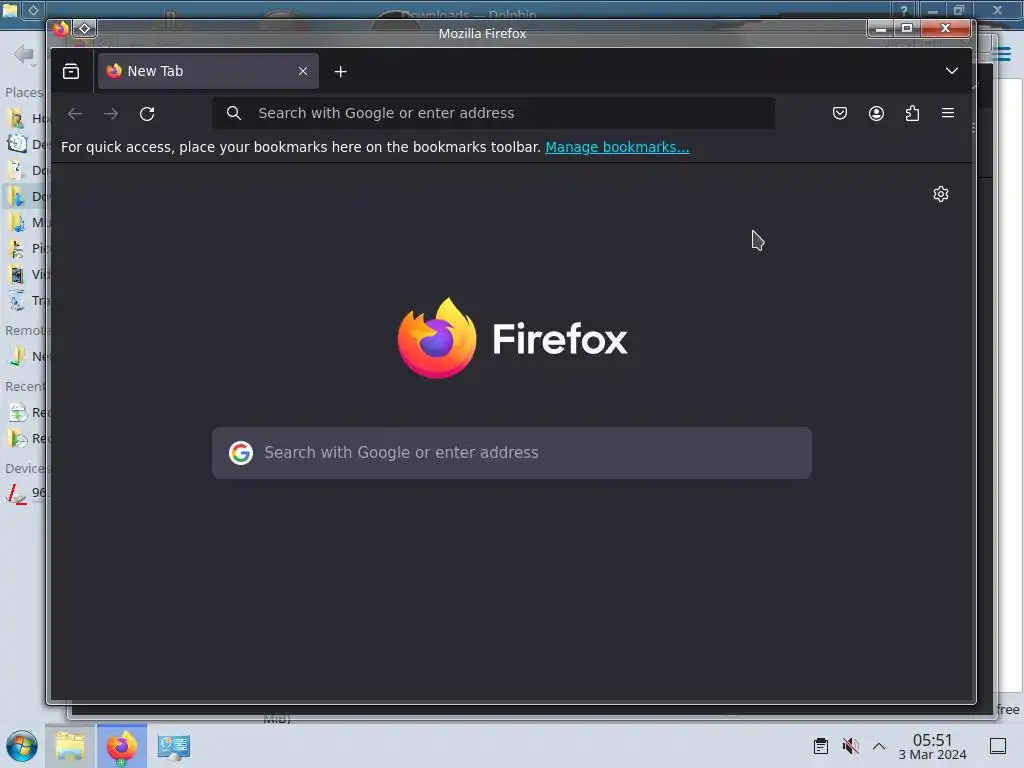This screenshot has height=768, width=1024.
Task: Open Dolphin devices disk entry
Action: tap(26, 492)
